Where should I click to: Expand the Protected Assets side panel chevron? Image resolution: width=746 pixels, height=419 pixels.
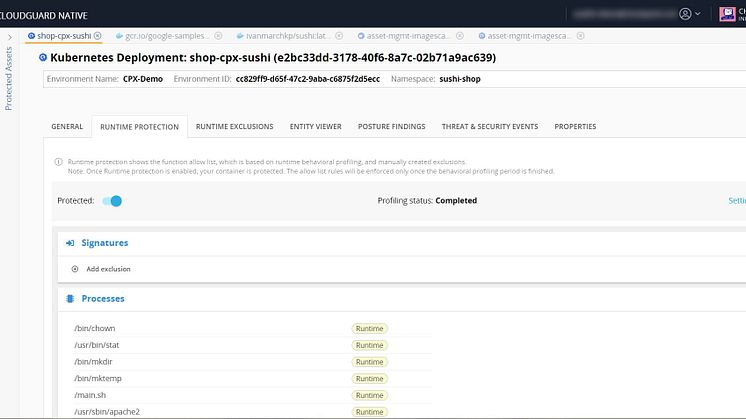pyautogui.click(x=10, y=37)
